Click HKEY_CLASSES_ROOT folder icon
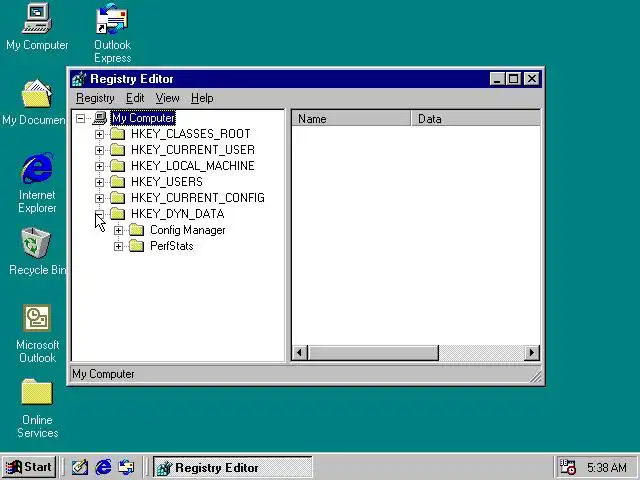 click(x=118, y=134)
